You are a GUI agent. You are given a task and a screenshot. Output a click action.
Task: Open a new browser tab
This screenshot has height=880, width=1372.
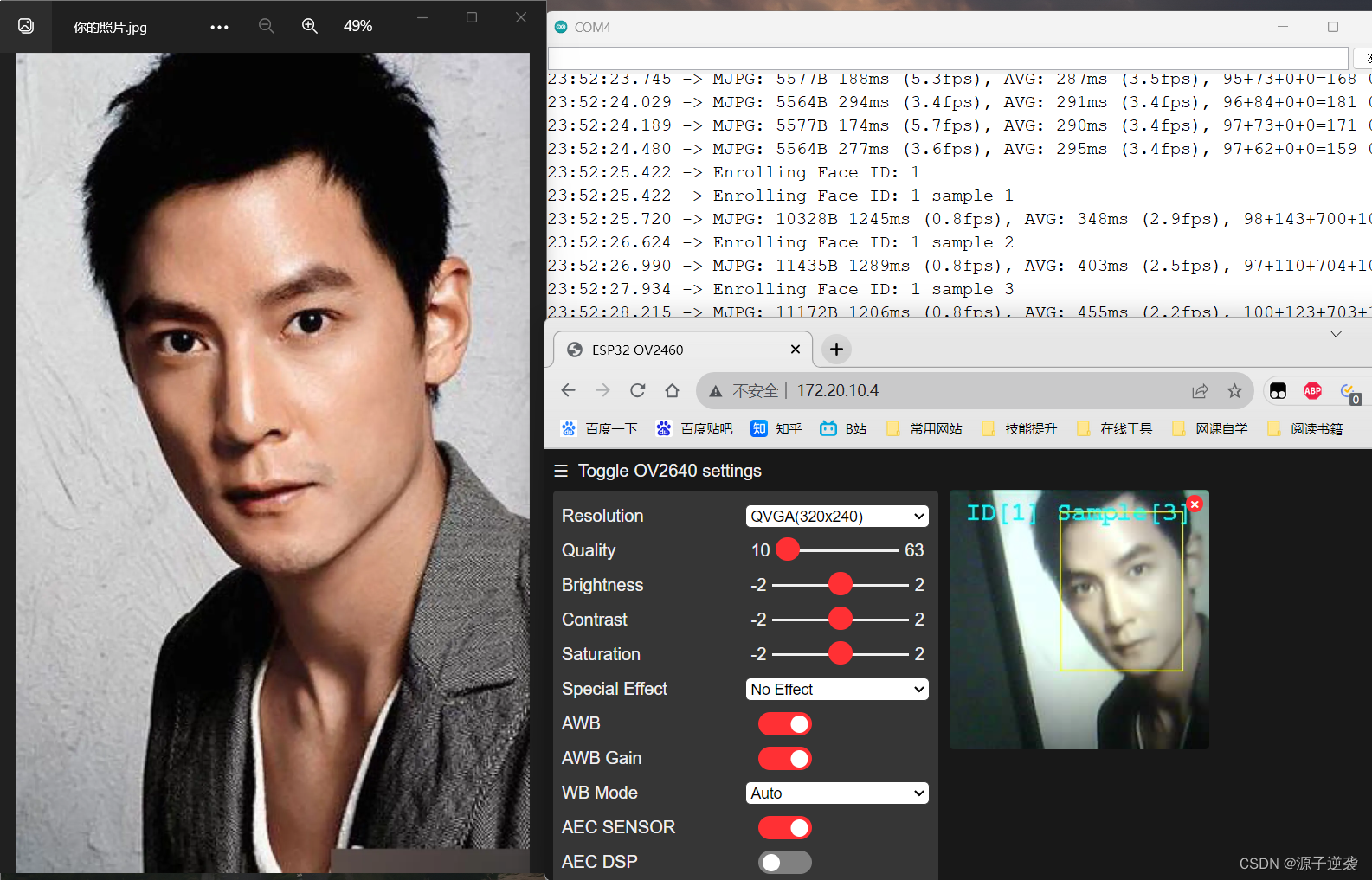(836, 350)
